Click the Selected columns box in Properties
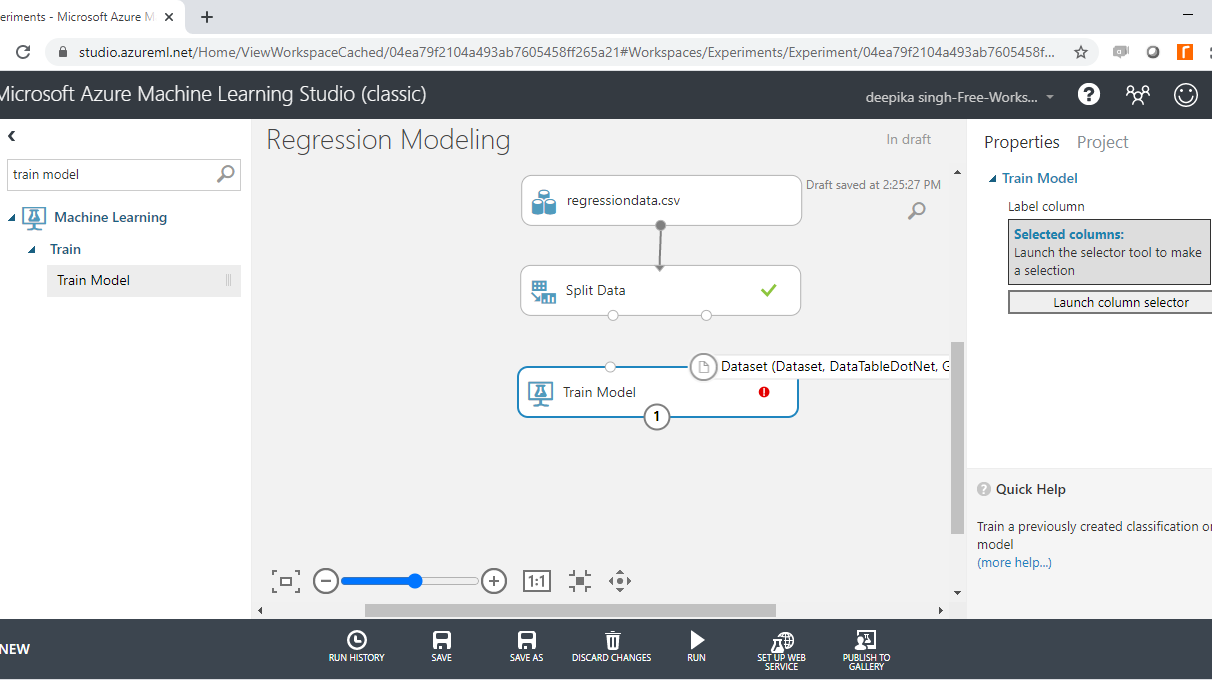The image size is (1212, 681). click(x=1110, y=252)
